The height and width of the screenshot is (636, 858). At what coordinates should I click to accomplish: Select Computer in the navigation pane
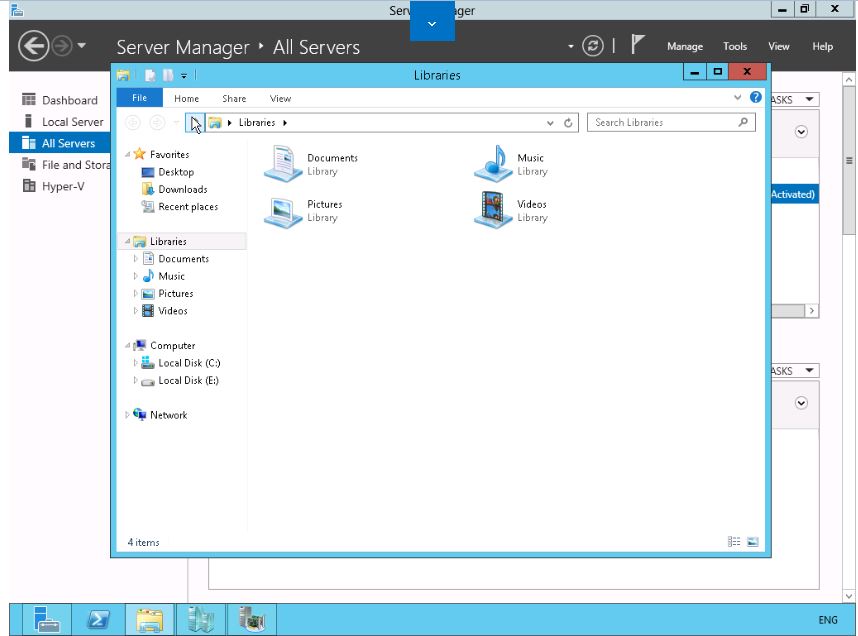pos(164,345)
